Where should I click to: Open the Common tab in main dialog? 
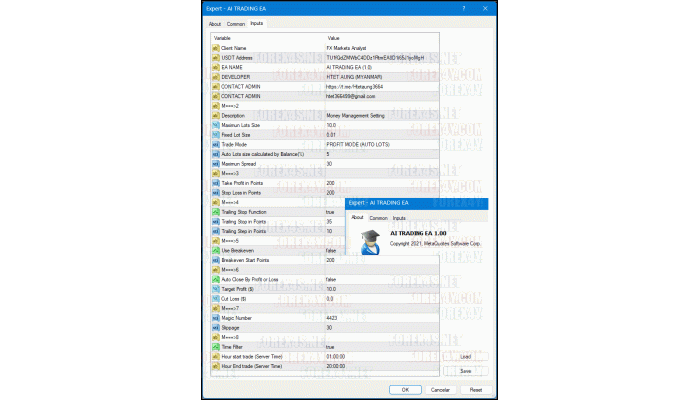point(236,23)
